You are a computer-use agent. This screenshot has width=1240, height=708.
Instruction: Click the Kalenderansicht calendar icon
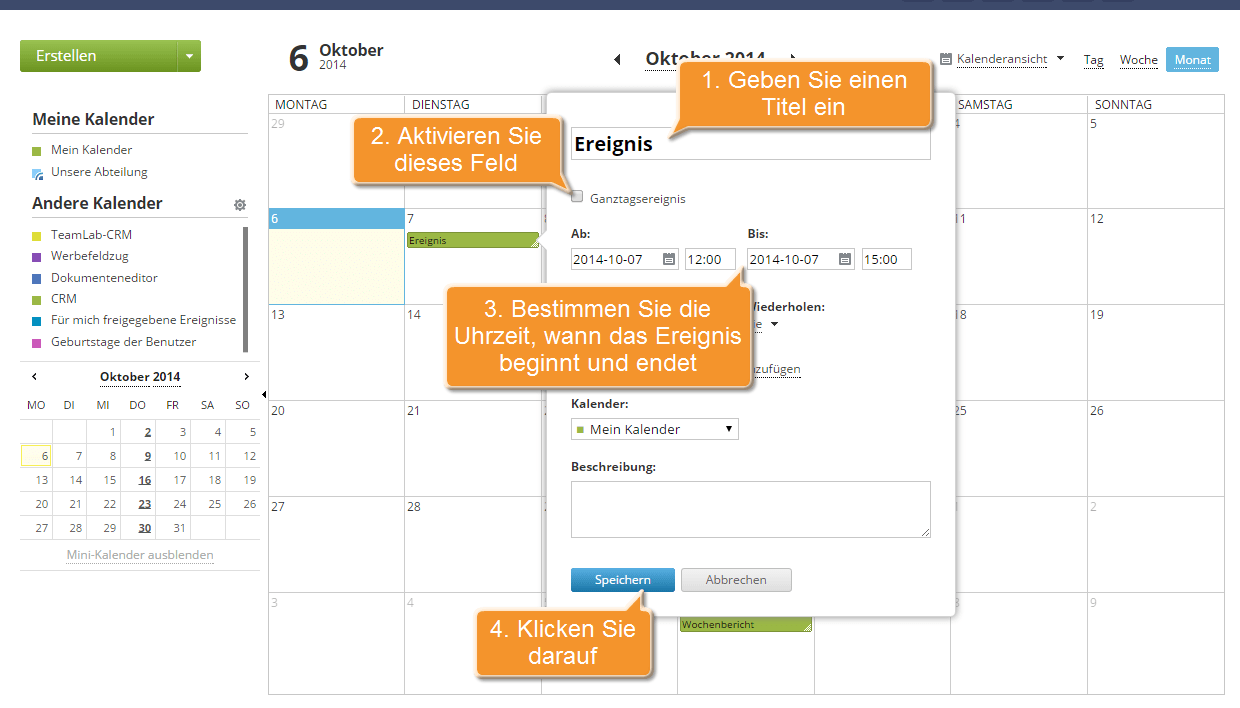tap(946, 60)
